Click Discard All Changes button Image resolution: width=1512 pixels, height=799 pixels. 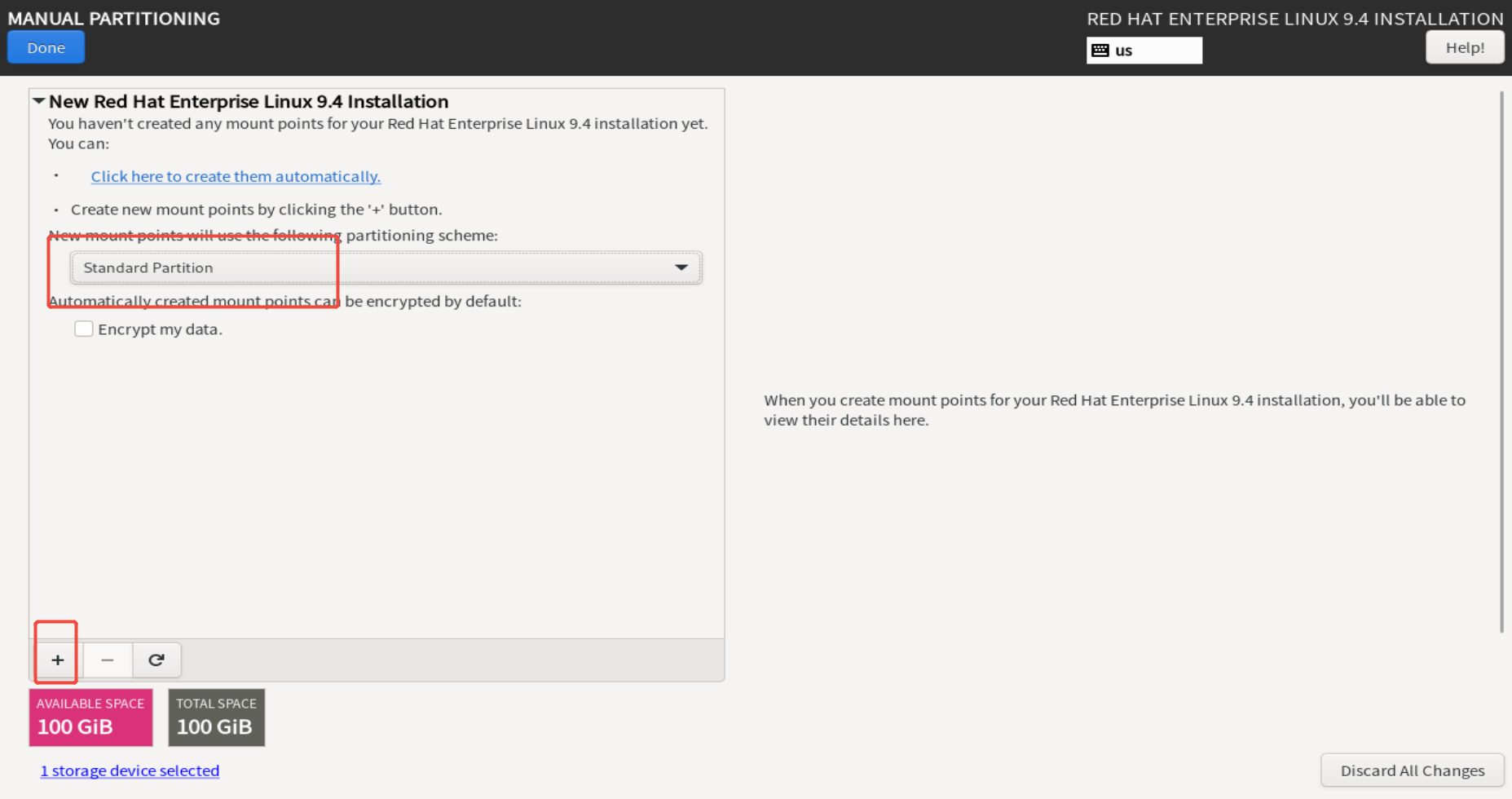click(x=1413, y=770)
